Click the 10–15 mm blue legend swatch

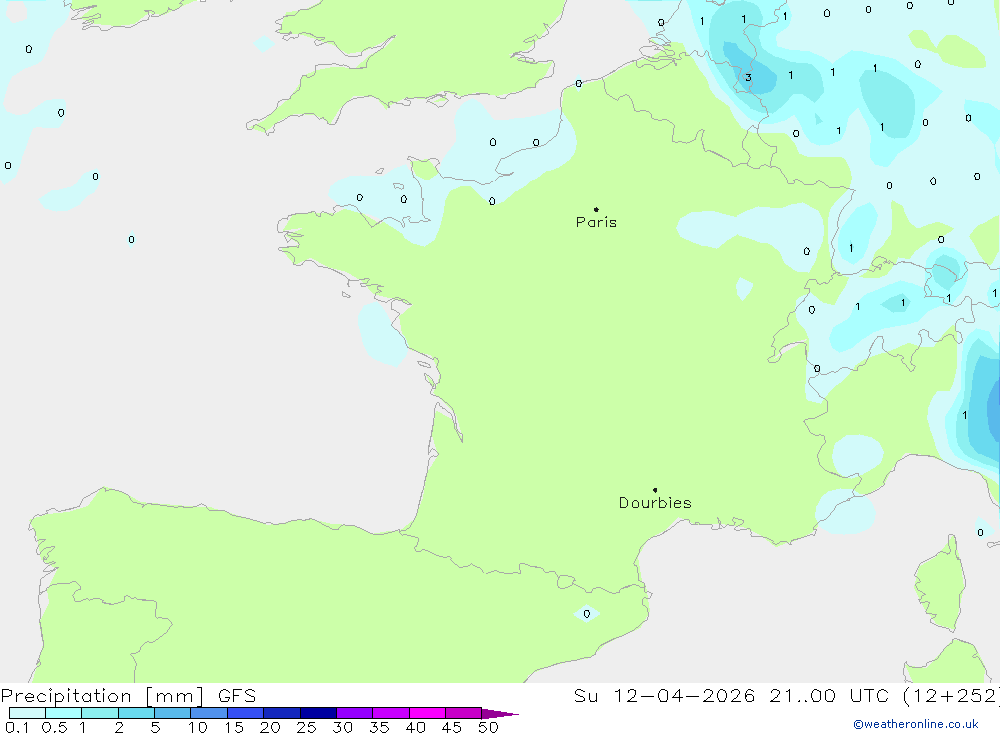209,713
